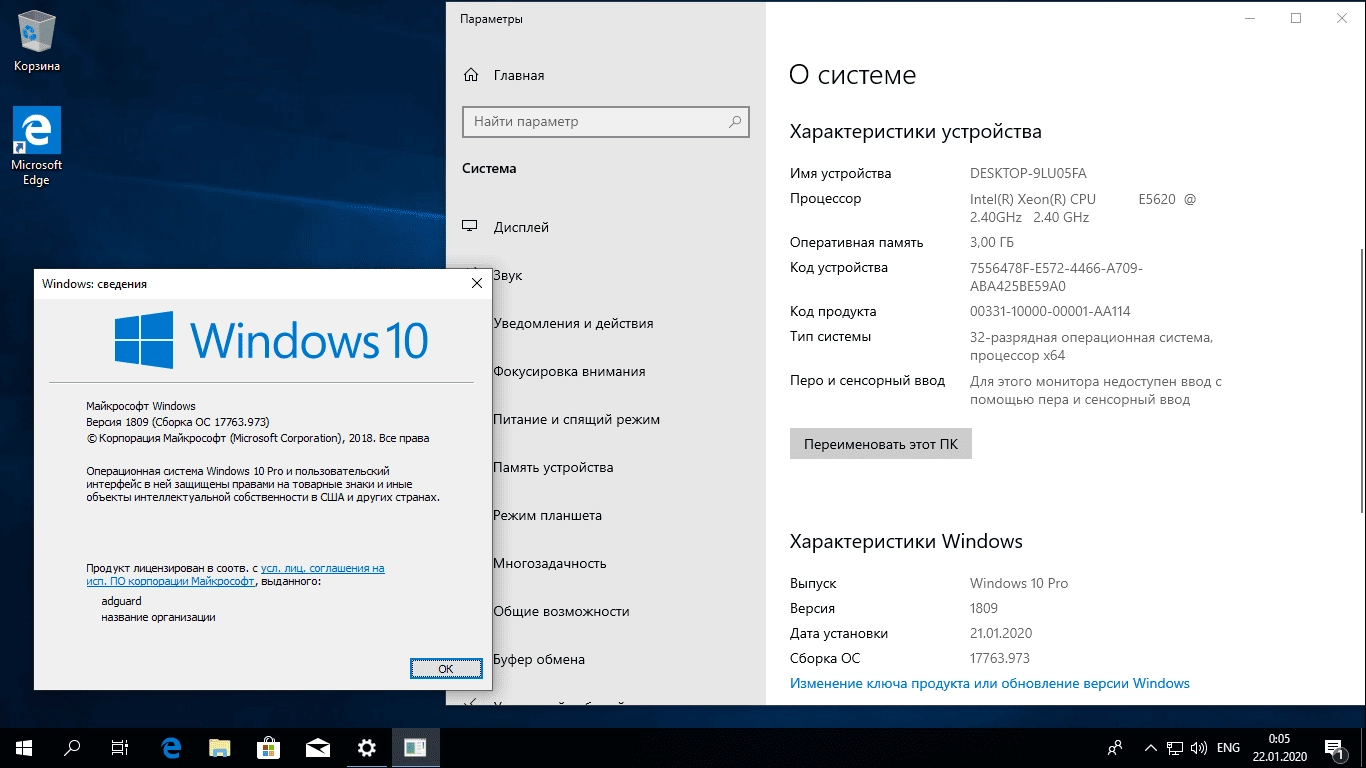Click the О системе page heading
This screenshot has width=1366, height=768.
pos(853,75)
